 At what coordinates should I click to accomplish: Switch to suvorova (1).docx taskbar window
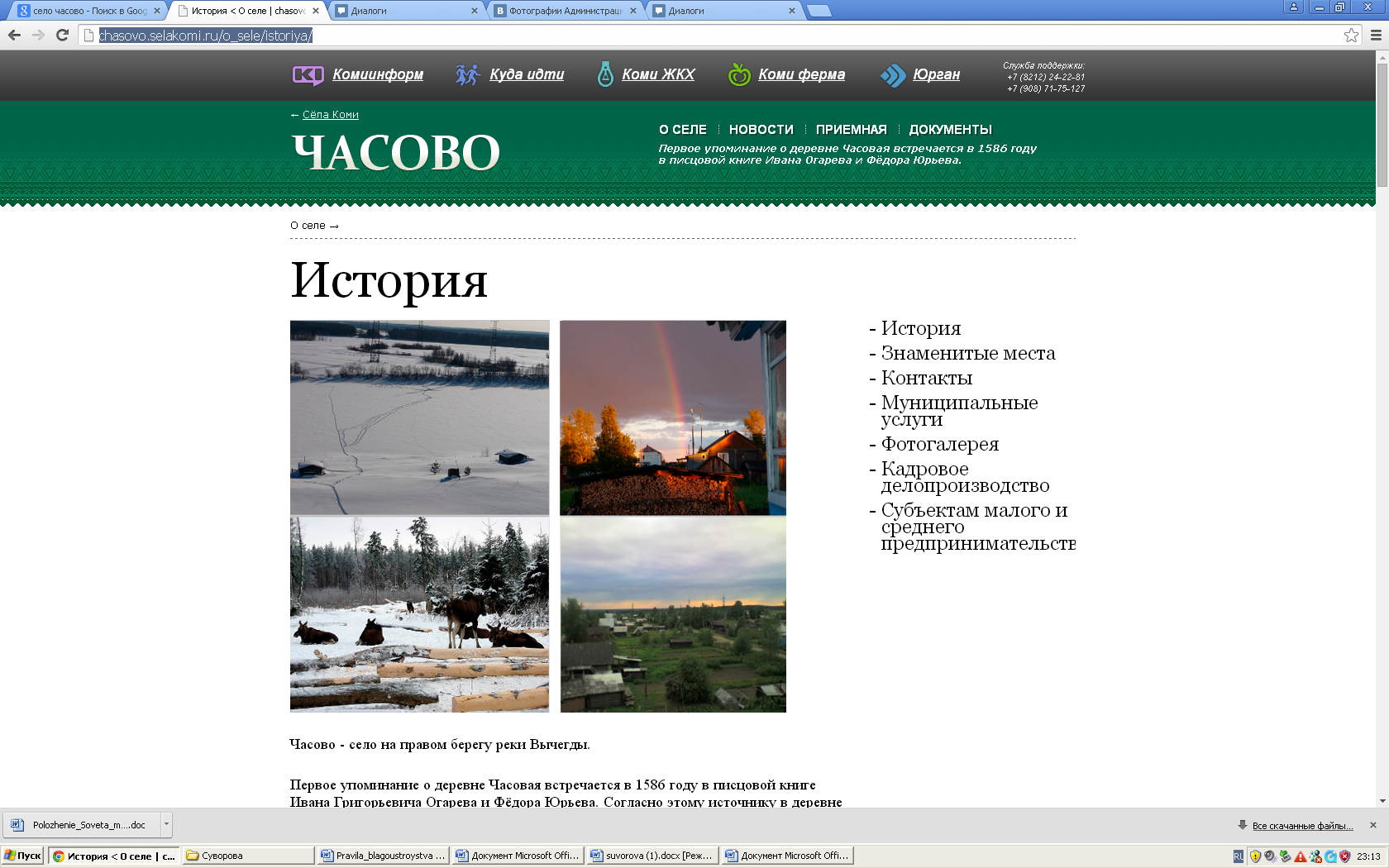tap(652, 856)
